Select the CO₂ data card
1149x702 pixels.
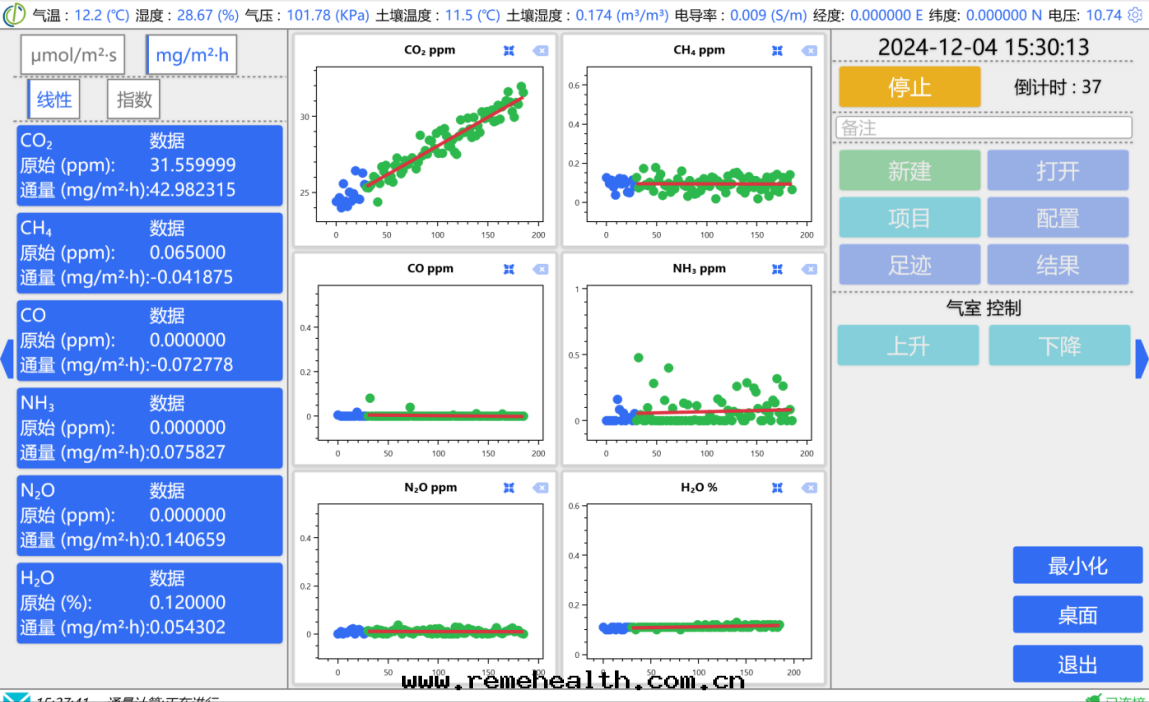150,166
